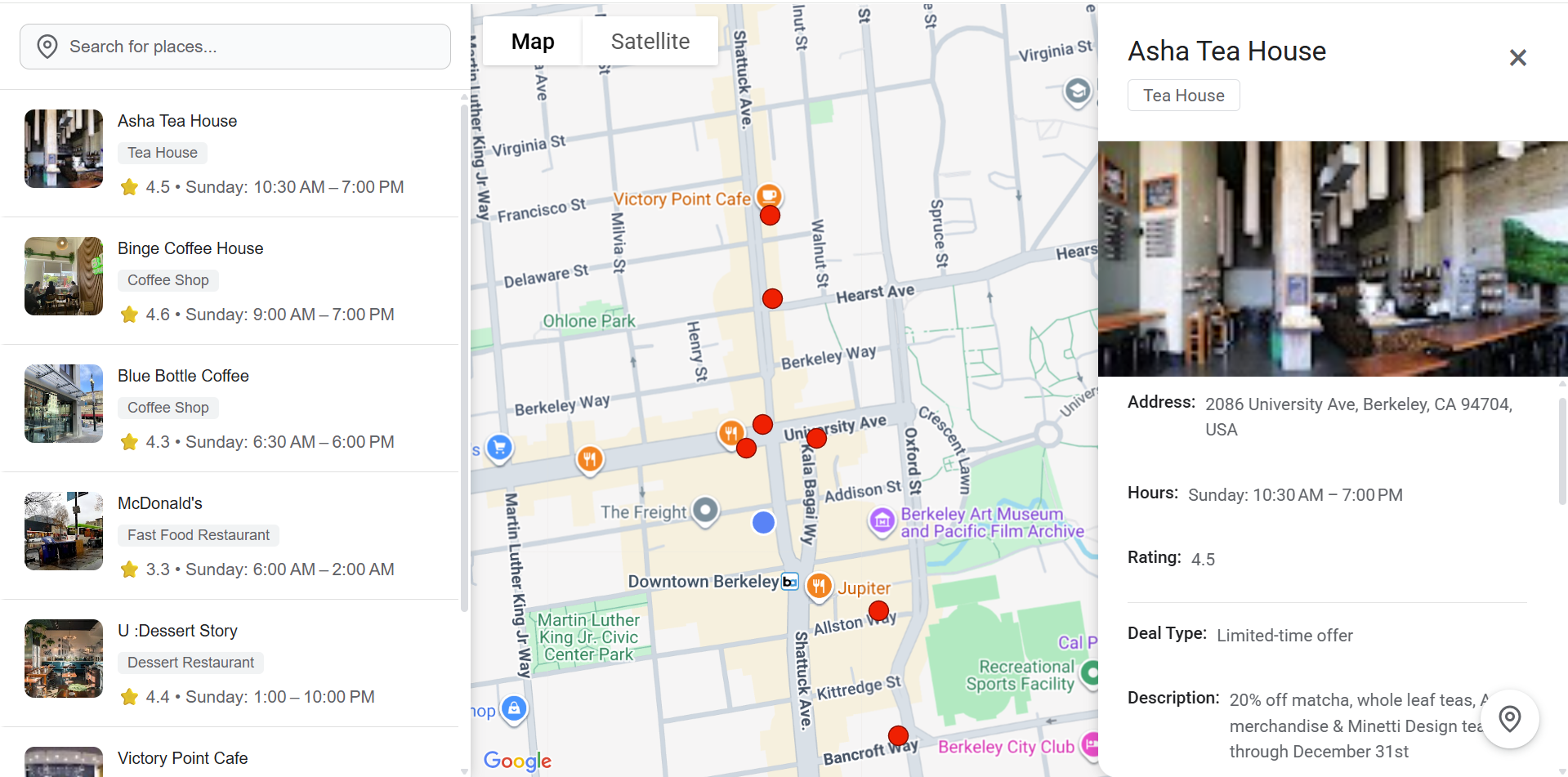Click the McDonald's thumbnail image
This screenshot has width=1568, height=777.
[64, 531]
